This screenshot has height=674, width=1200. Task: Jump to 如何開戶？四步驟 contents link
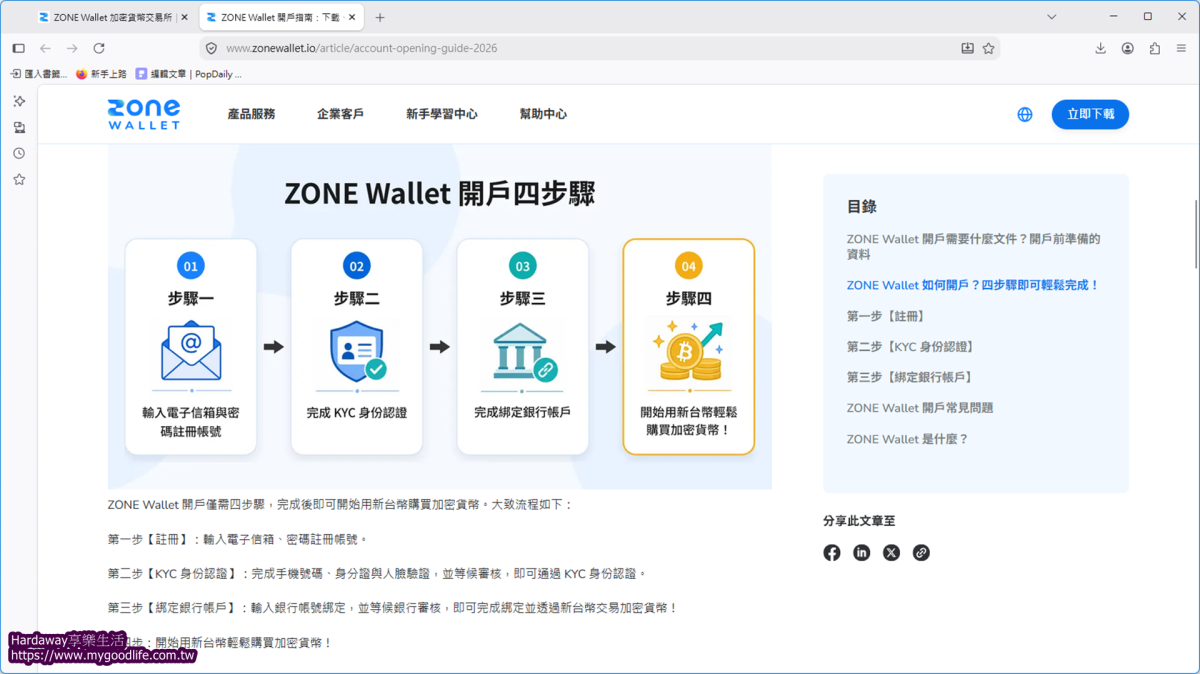coord(973,285)
